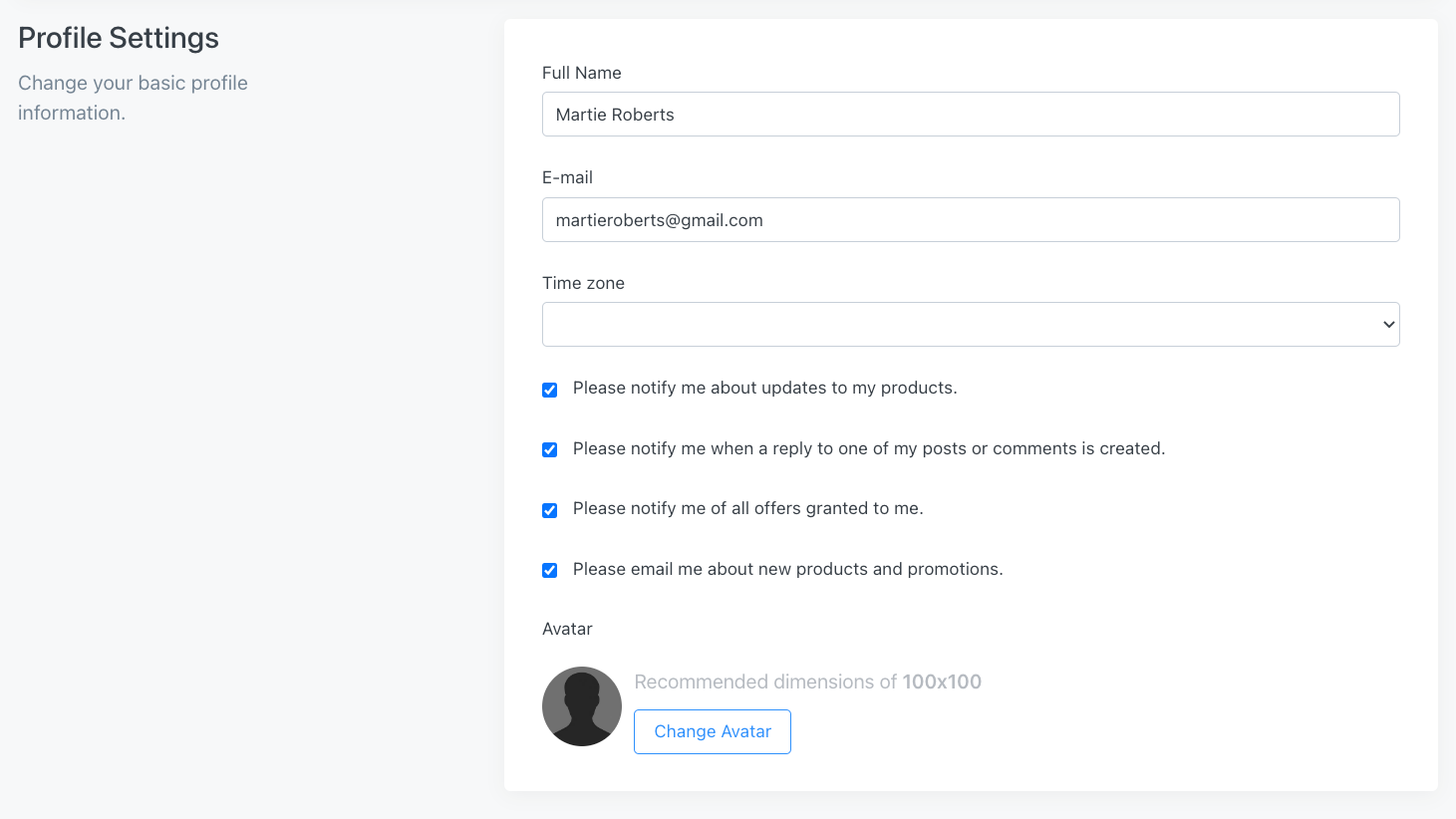
Task: Click the Full Name field label
Action: click(582, 73)
